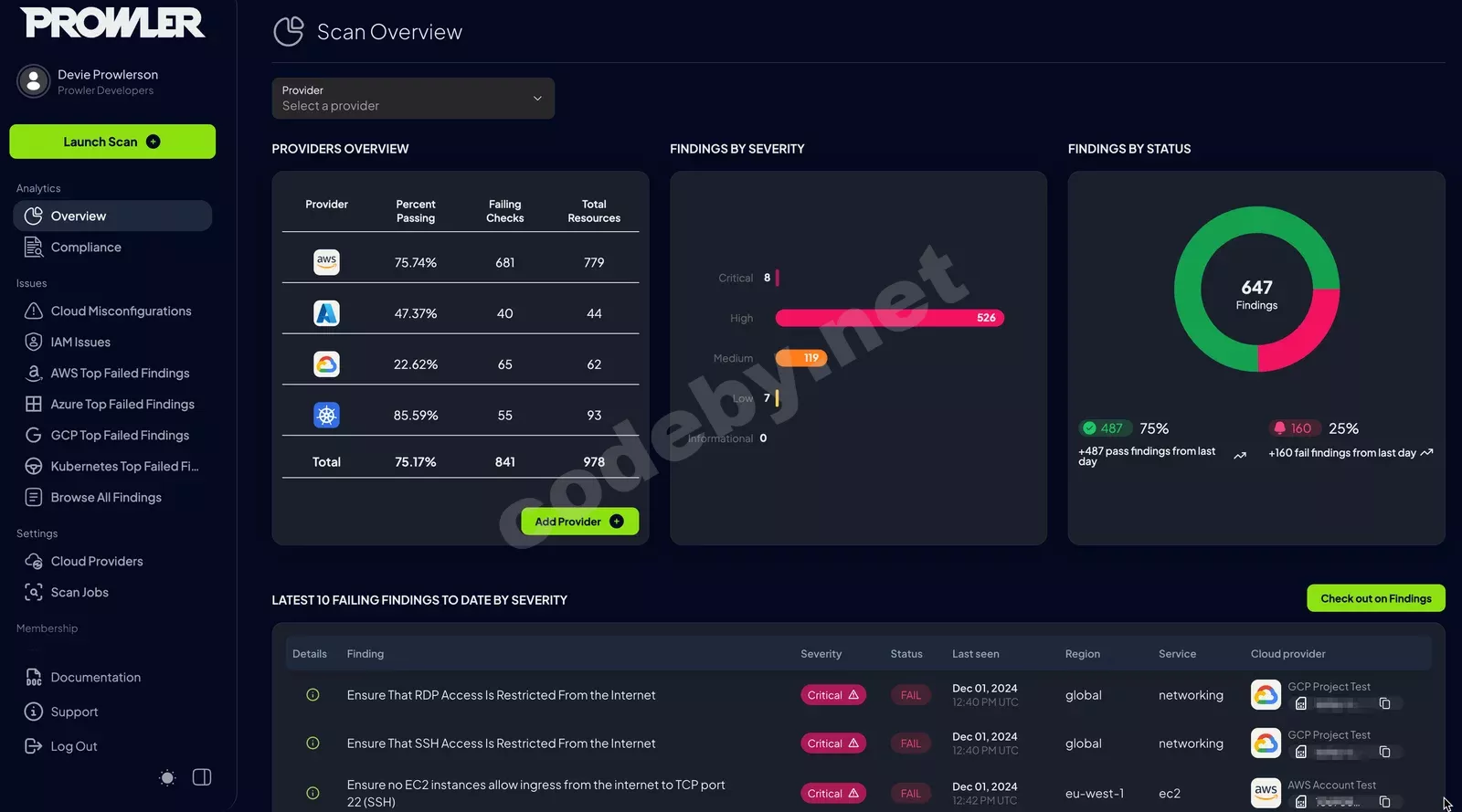Viewport: 1462px width, 812px height.
Task: Click the Azure grid icon in sidebar
Action: (x=34, y=404)
